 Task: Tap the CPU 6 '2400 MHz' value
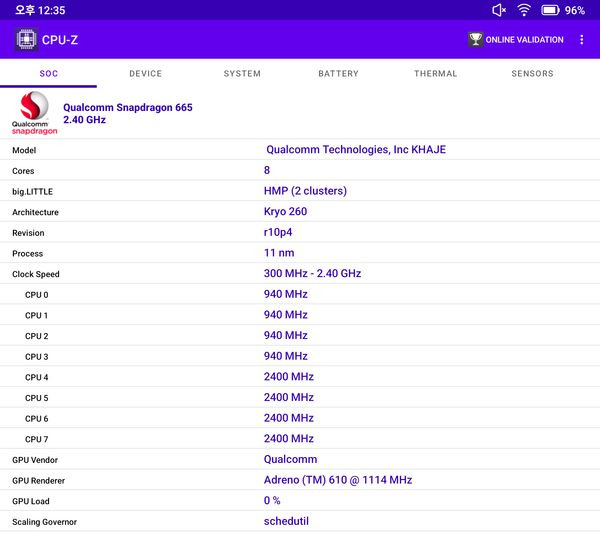(x=289, y=418)
